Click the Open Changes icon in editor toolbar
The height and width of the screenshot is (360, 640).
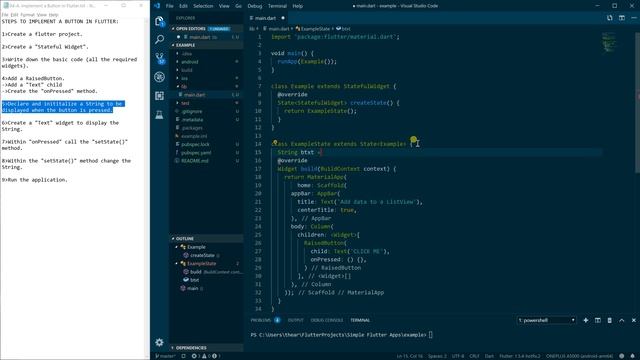[x=609, y=18]
